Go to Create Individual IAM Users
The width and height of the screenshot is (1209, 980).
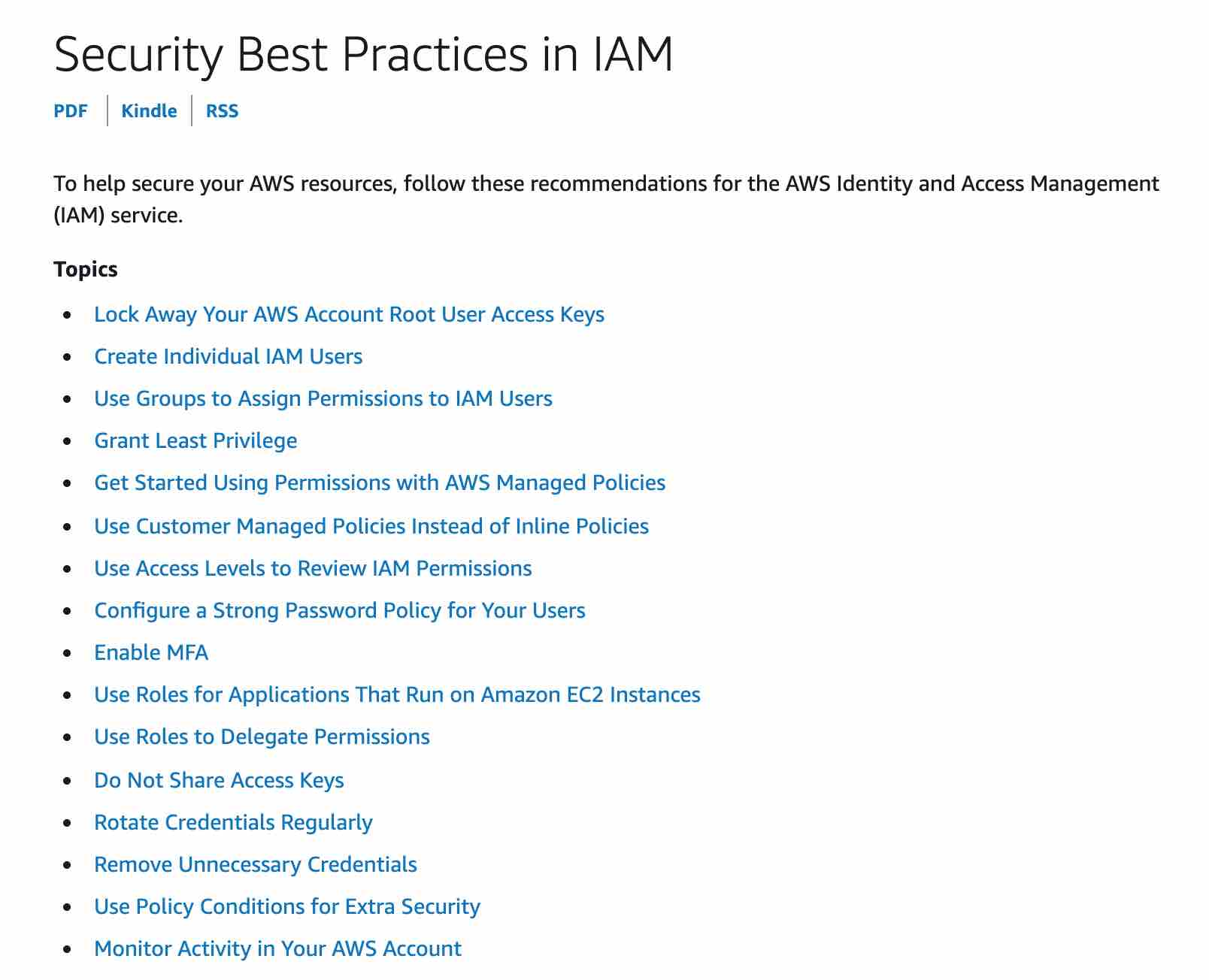point(228,356)
